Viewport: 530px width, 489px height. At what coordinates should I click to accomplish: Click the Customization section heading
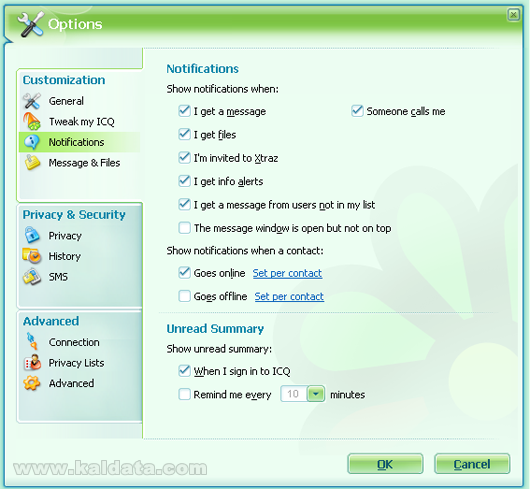(x=64, y=80)
